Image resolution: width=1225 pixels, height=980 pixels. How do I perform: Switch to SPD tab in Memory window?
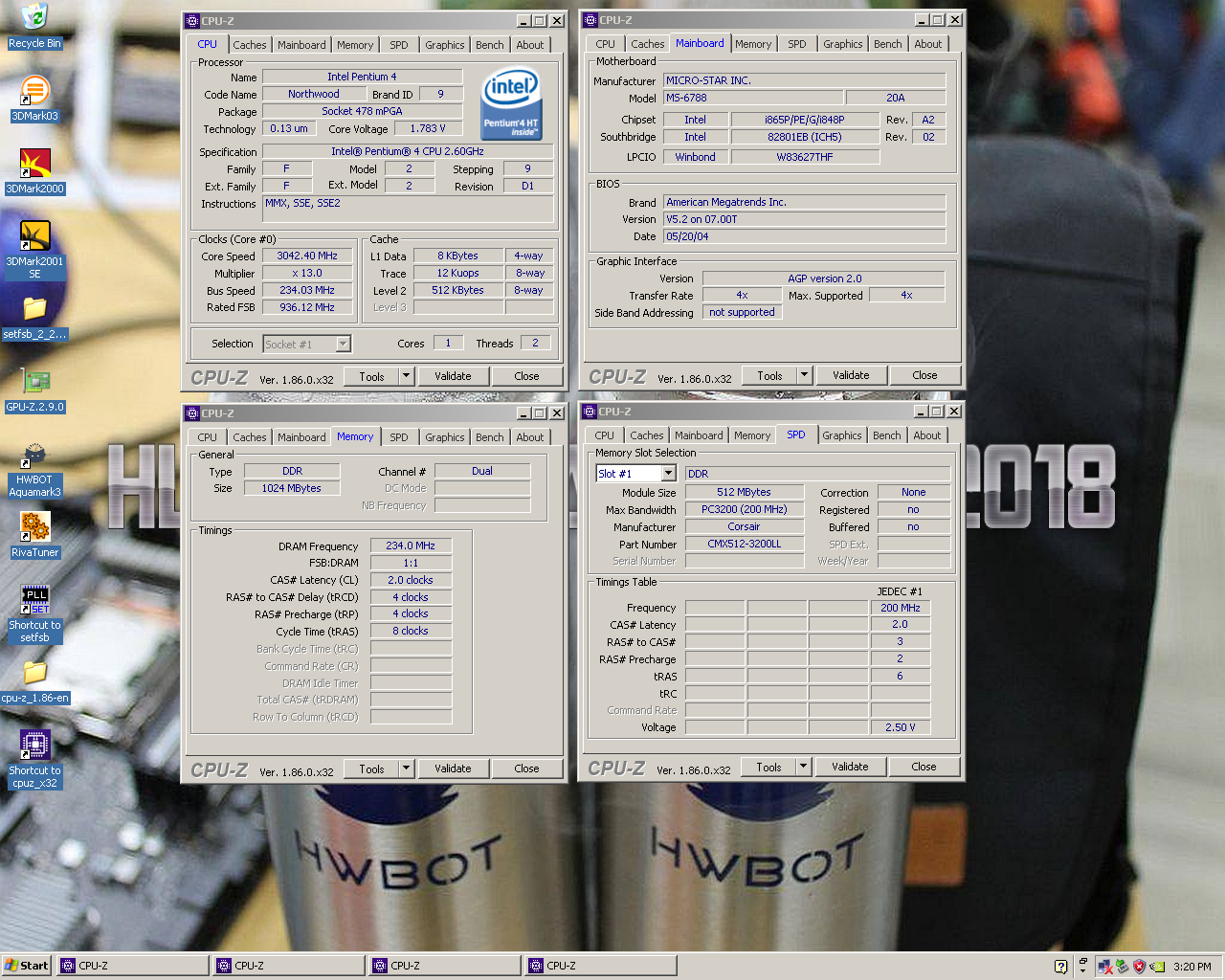pos(399,437)
